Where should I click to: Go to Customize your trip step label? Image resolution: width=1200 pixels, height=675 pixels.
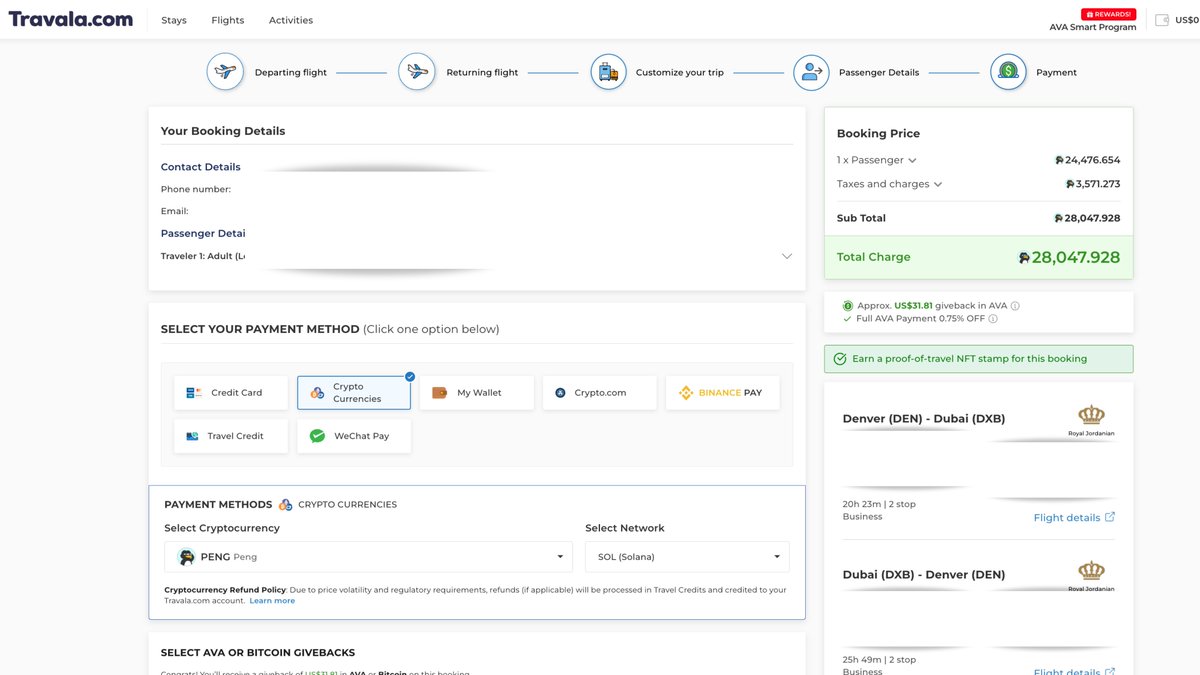tap(680, 73)
